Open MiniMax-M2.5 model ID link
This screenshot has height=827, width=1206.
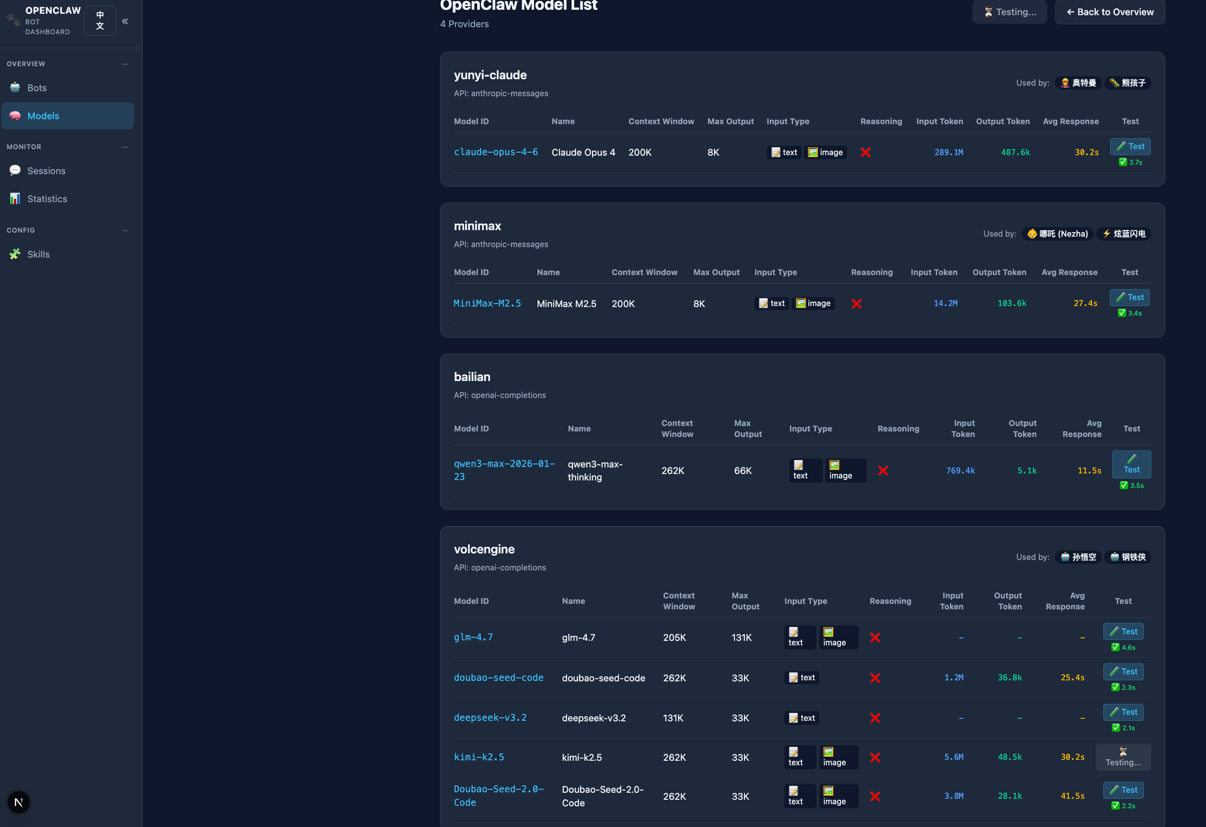(487, 303)
